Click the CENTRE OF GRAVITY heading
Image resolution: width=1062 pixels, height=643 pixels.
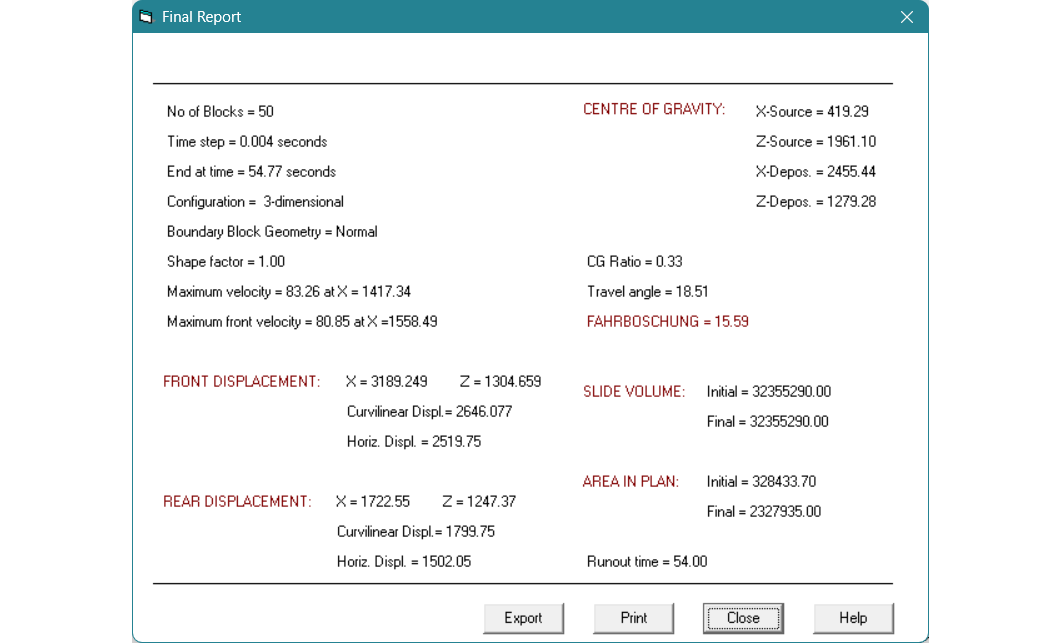coord(654,109)
